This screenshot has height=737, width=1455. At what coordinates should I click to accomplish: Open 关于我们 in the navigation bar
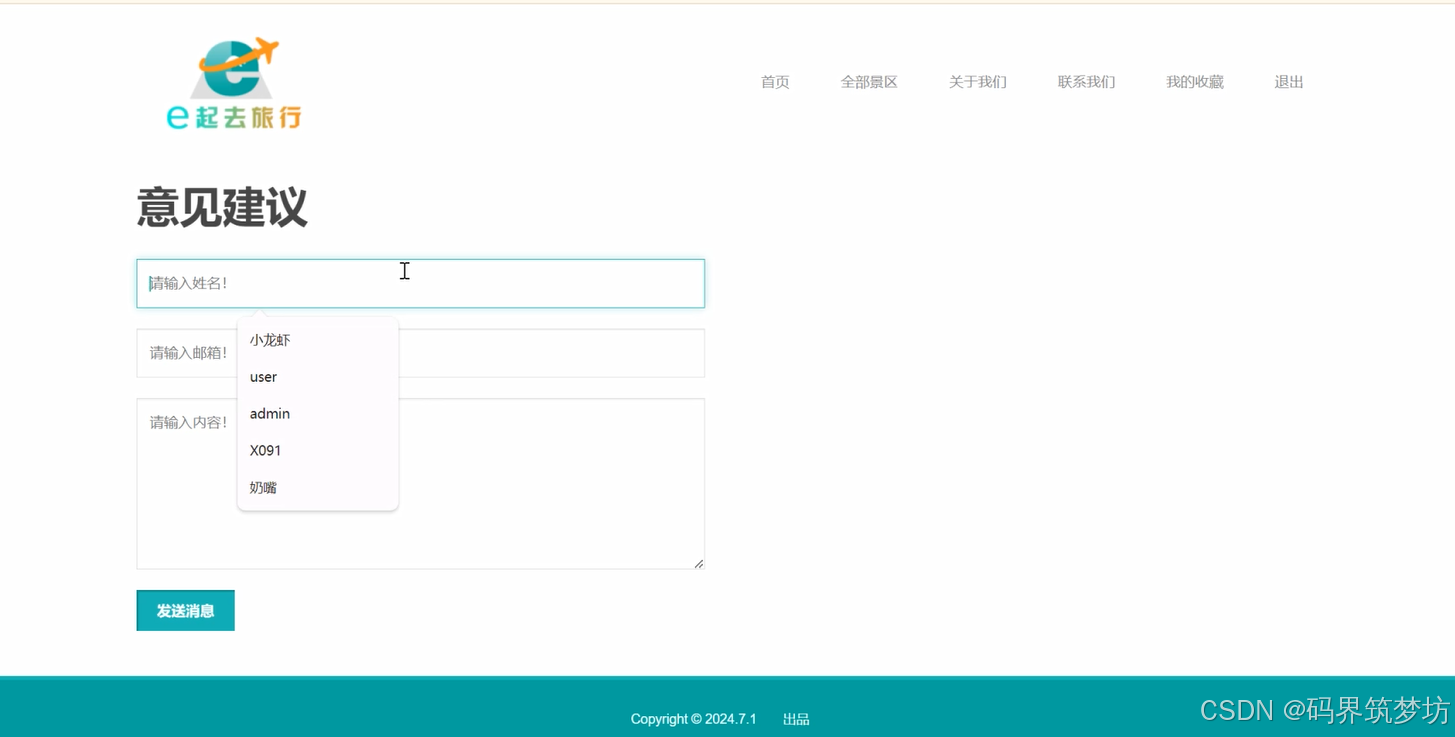(x=977, y=82)
